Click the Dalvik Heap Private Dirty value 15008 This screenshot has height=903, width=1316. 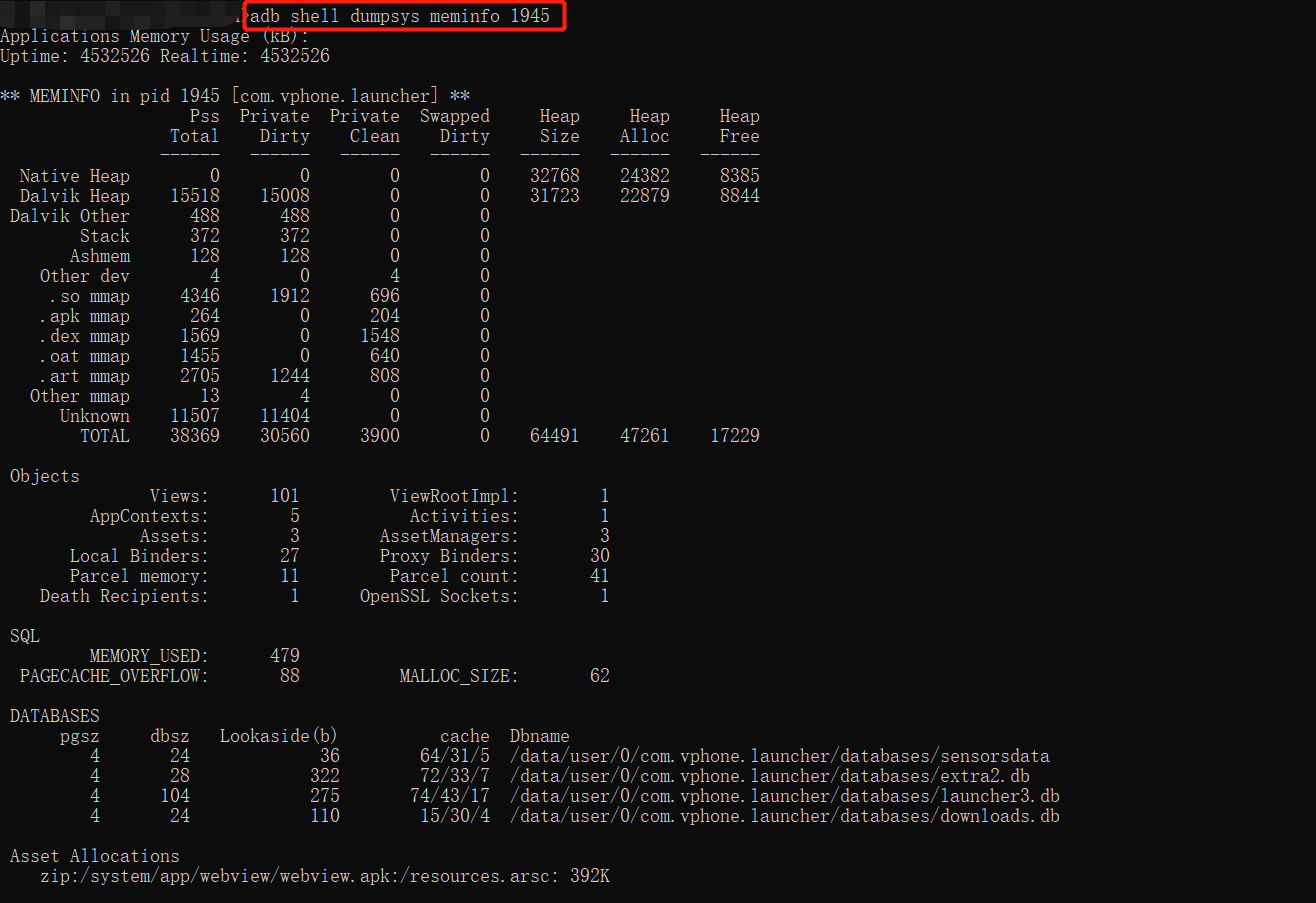[285, 196]
